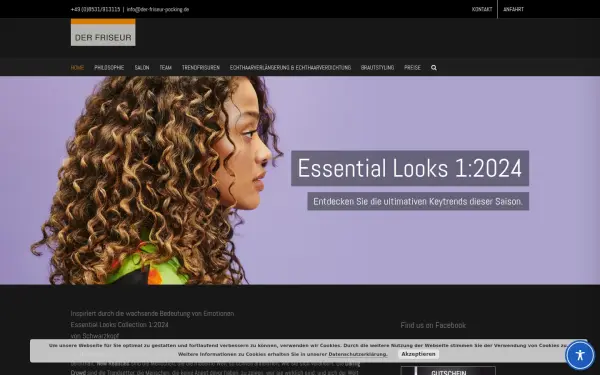Click the Find us on Facebook heading
Screen dimensions: 600x375
[433, 325]
